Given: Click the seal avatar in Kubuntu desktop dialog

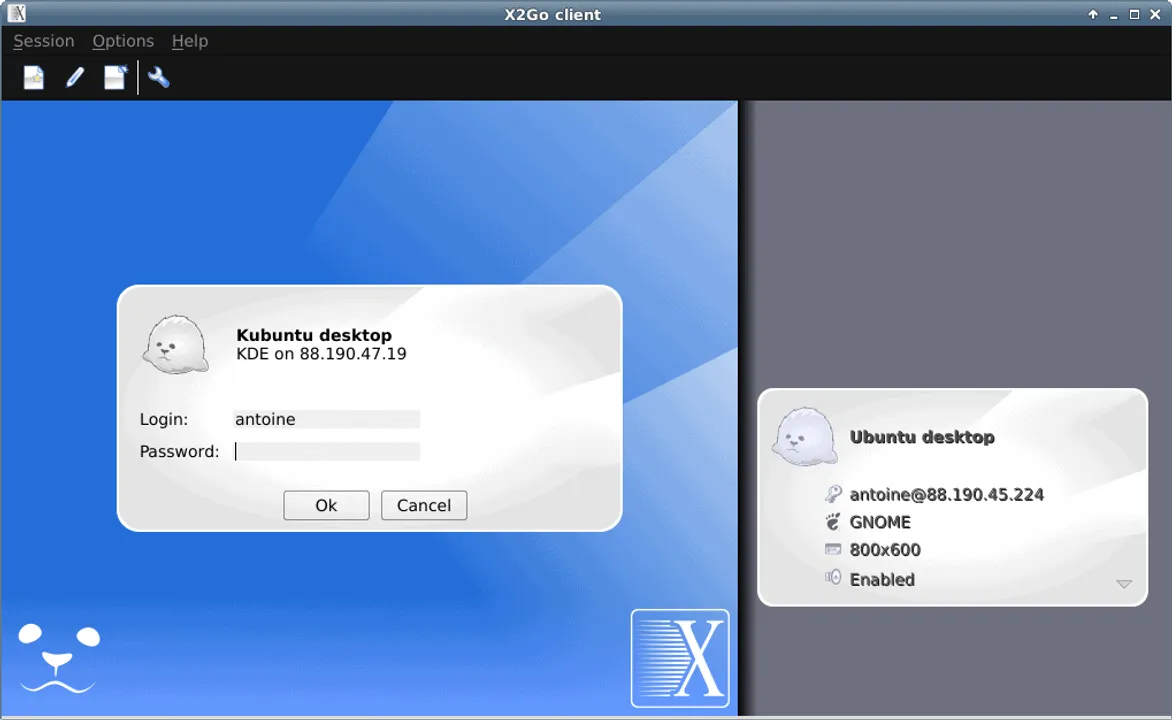Looking at the screenshot, I should (176, 345).
